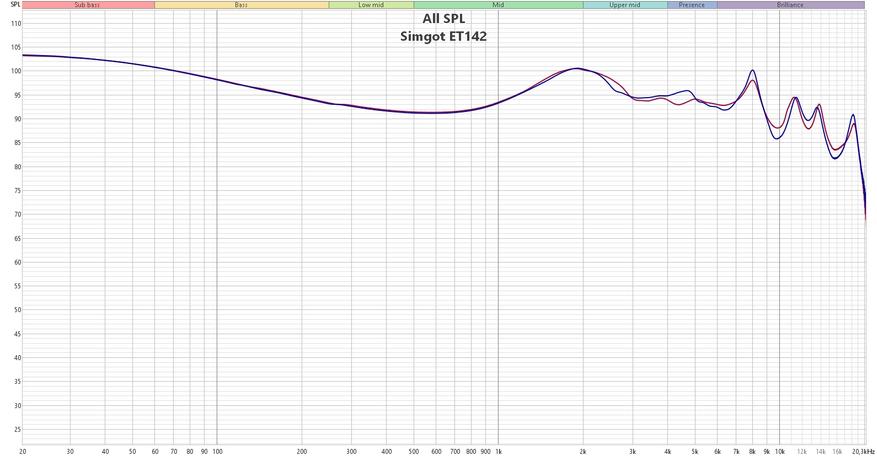This screenshot has height=458, width=877.
Task: Click the 700 Hz frequency axis label
Action: pyautogui.click(x=455, y=451)
